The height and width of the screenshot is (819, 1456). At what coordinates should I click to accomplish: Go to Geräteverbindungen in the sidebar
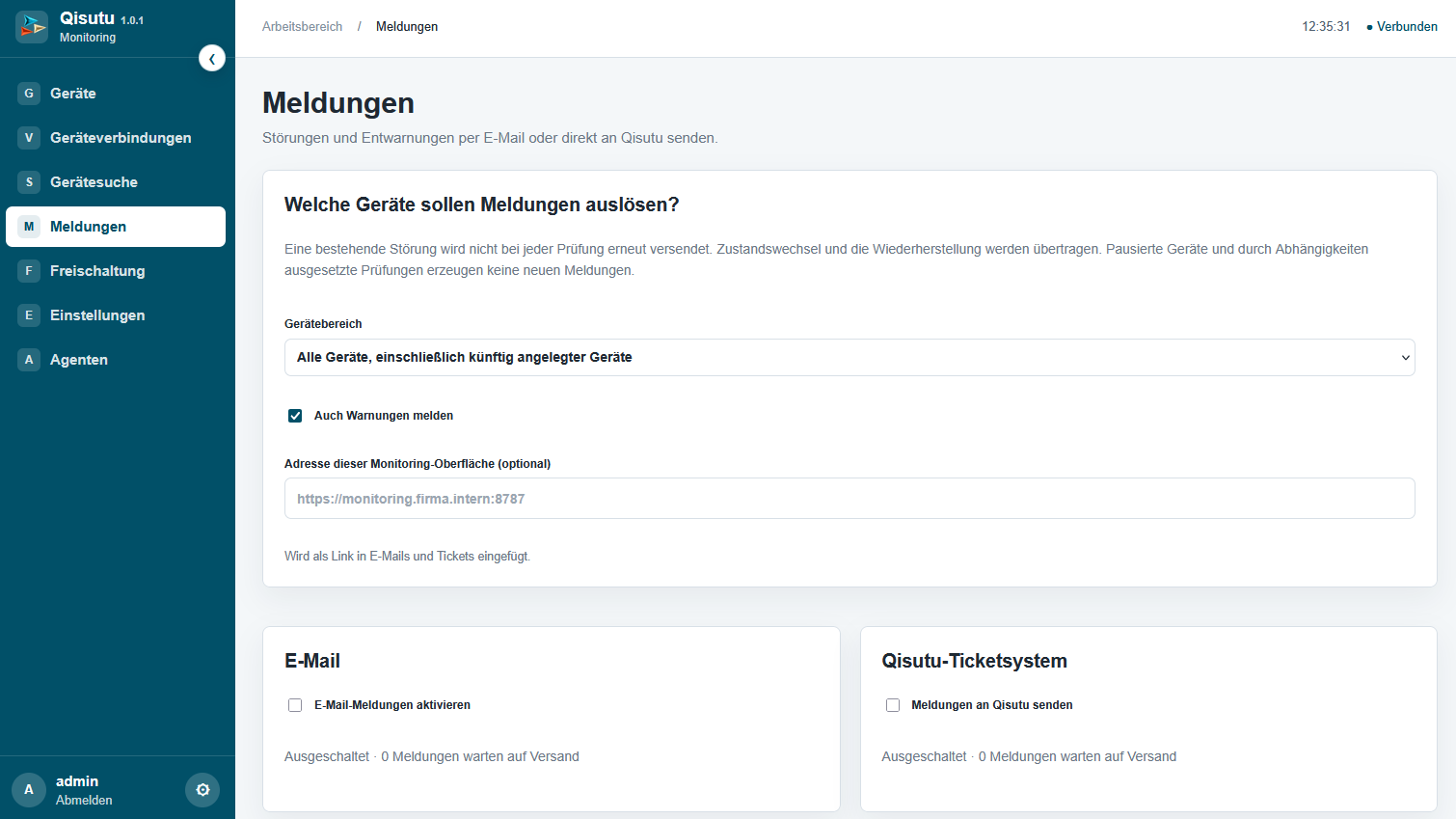pos(116,138)
